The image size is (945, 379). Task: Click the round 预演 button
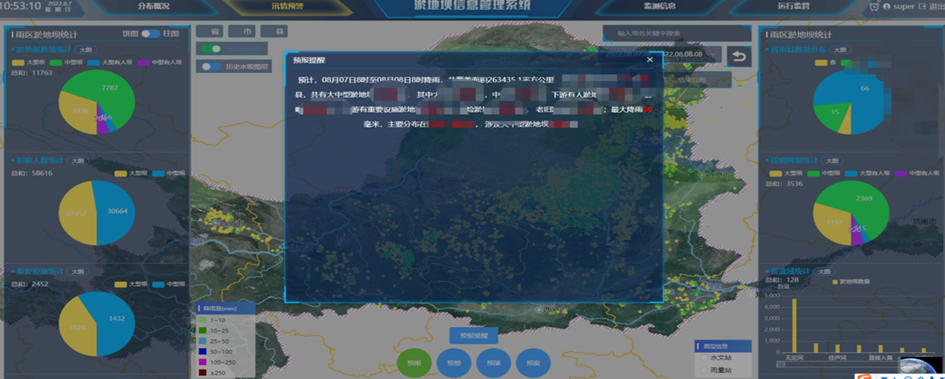(x=493, y=363)
